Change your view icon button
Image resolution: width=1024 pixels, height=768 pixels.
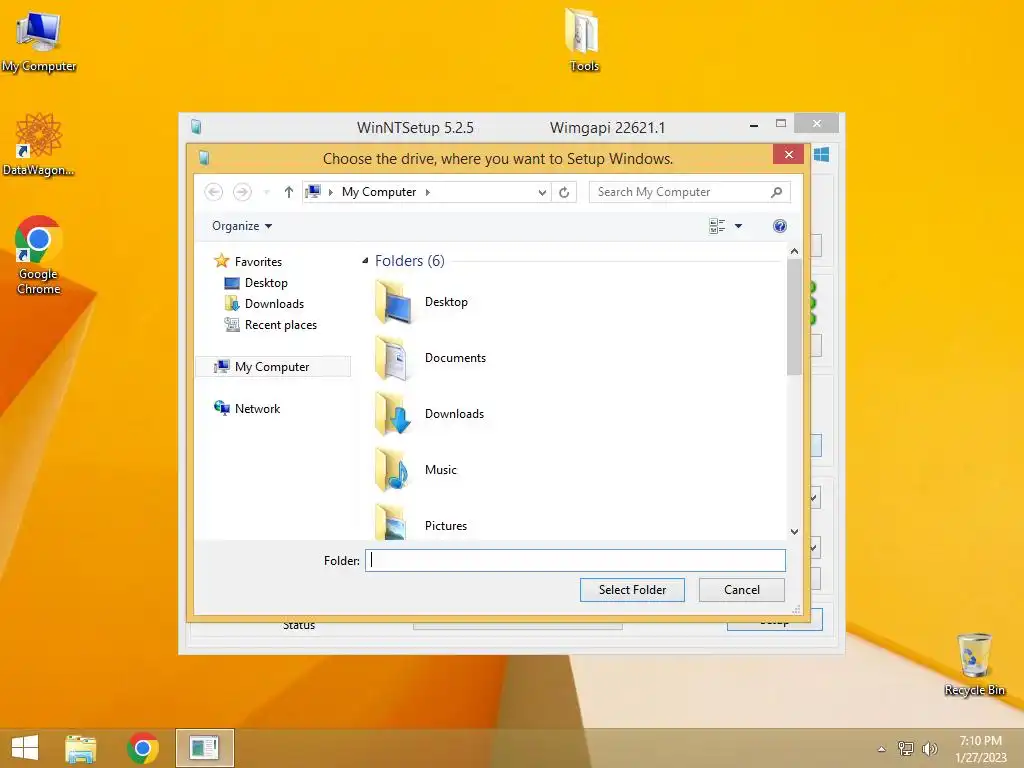pyautogui.click(x=717, y=226)
